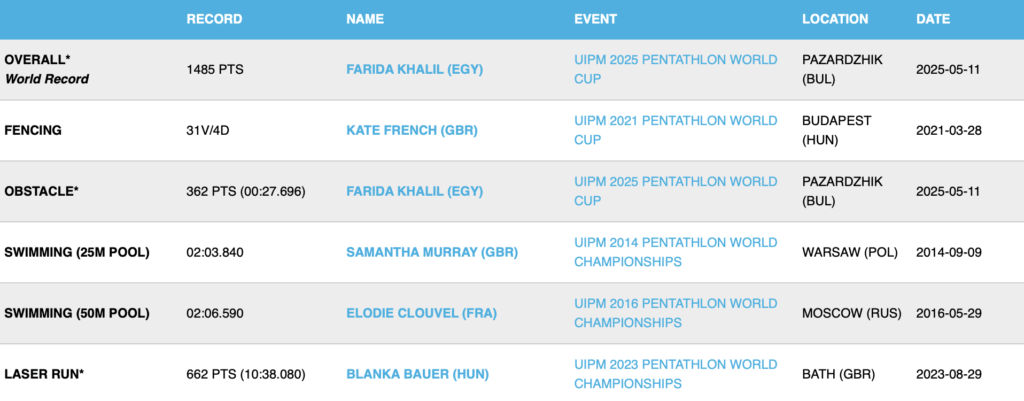The width and height of the screenshot is (1024, 401).
Task: Open Farida Khalil link in Obstacle row
Action: click(414, 191)
